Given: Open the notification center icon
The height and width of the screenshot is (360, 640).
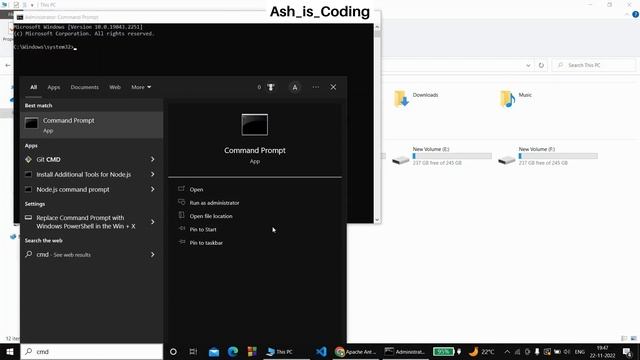Looking at the screenshot, I should (628, 351).
